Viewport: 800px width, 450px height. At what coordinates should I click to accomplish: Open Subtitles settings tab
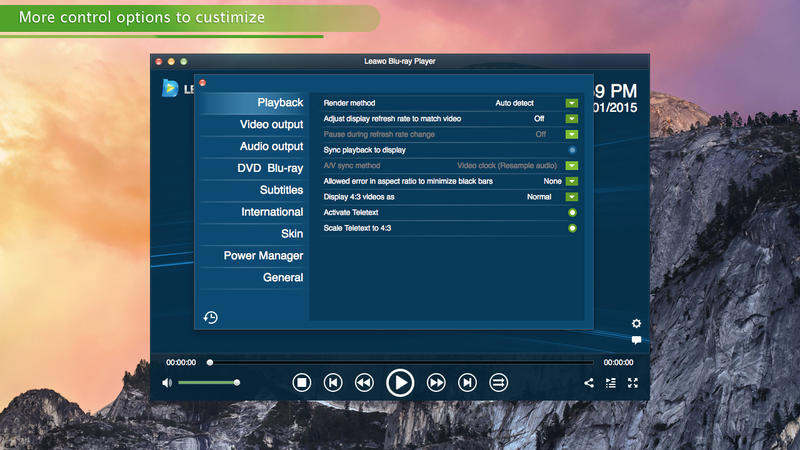pos(253,190)
